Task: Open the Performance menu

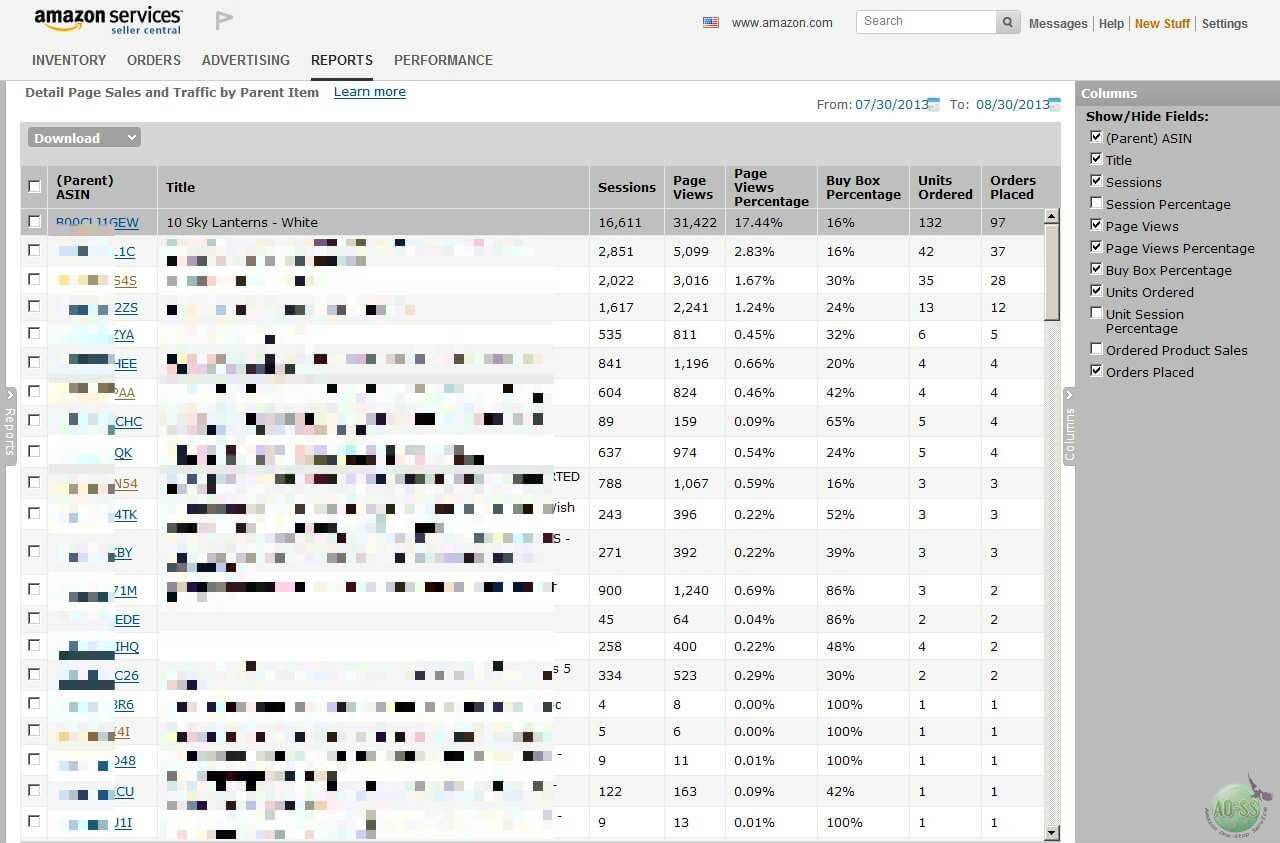Action: (443, 60)
